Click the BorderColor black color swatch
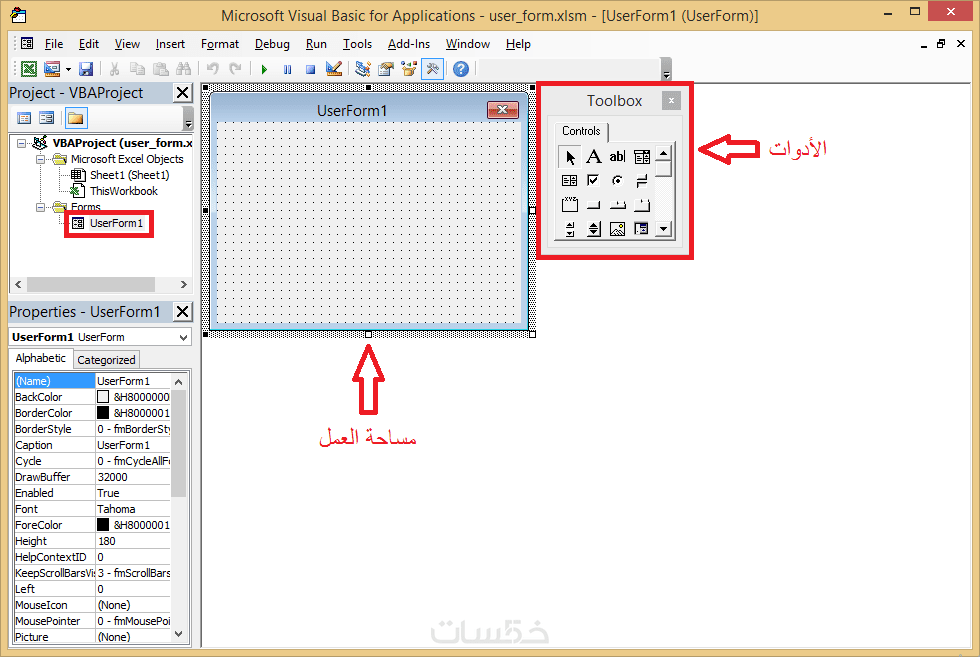The image size is (980, 657). [x=103, y=413]
